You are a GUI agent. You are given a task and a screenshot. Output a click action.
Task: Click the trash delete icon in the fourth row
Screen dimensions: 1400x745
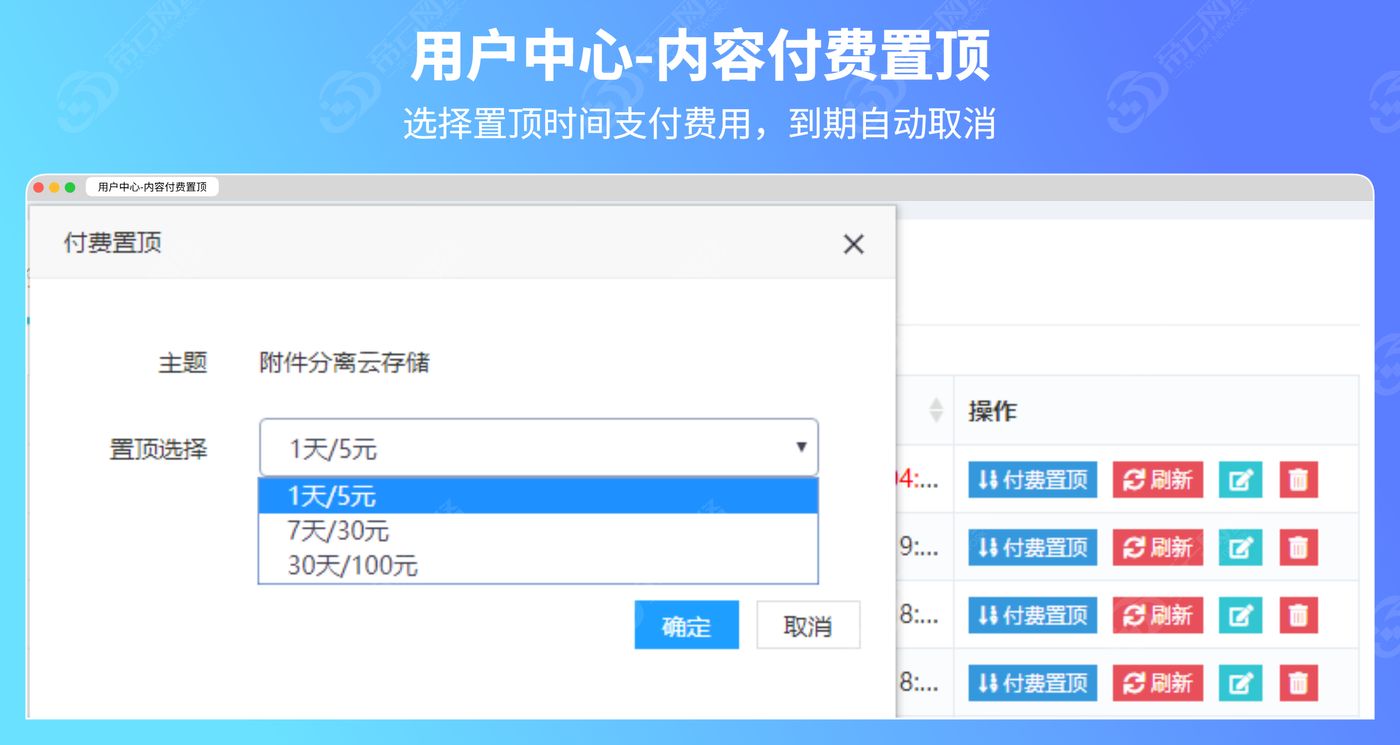[x=1298, y=683]
